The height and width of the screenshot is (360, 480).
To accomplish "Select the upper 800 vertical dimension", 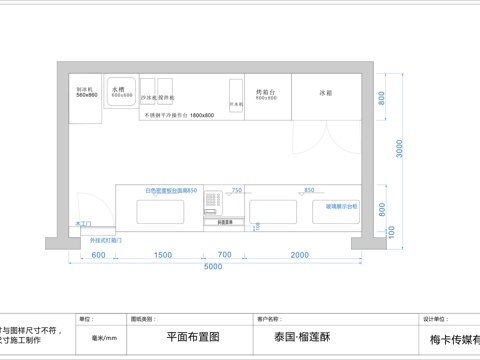I will pos(381,98).
